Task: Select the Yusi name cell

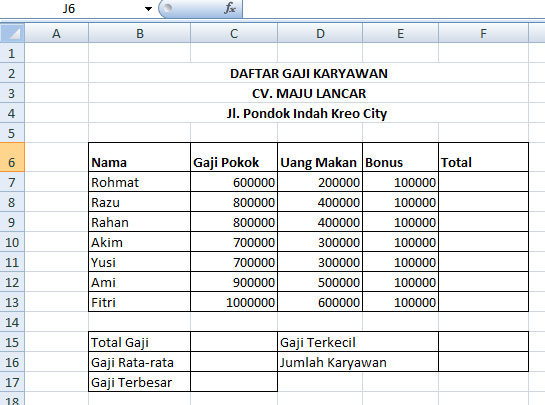Action: (x=139, y=262)
